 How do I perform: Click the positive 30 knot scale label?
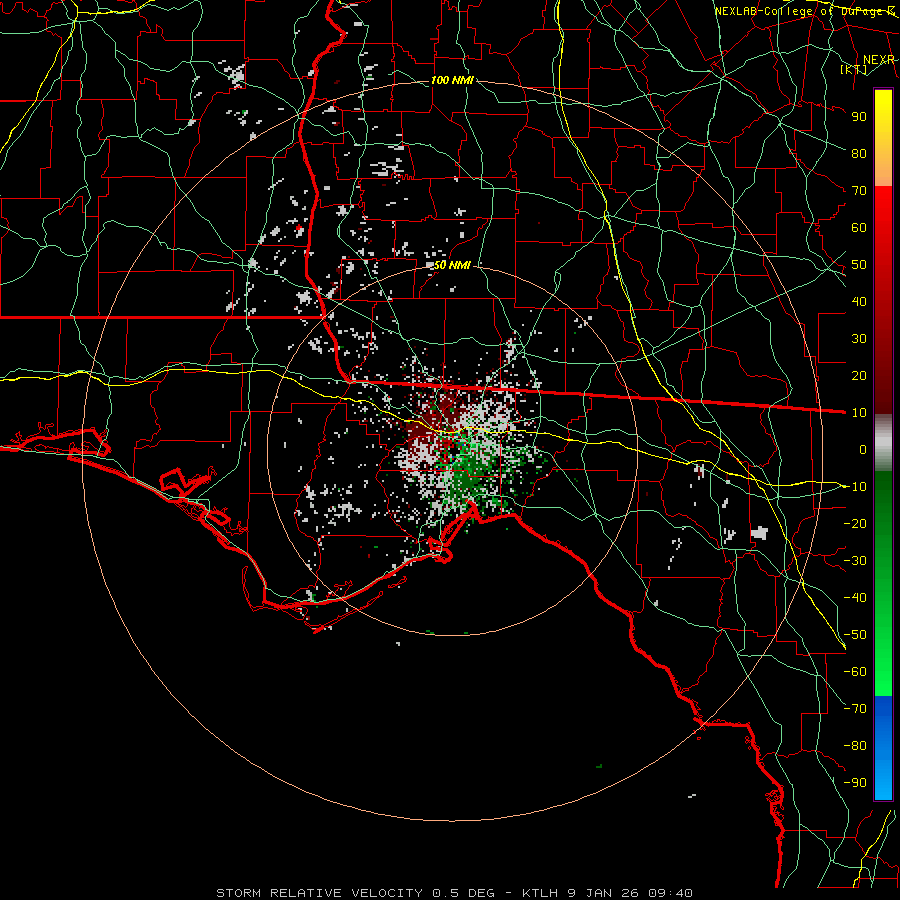[859, 339]
